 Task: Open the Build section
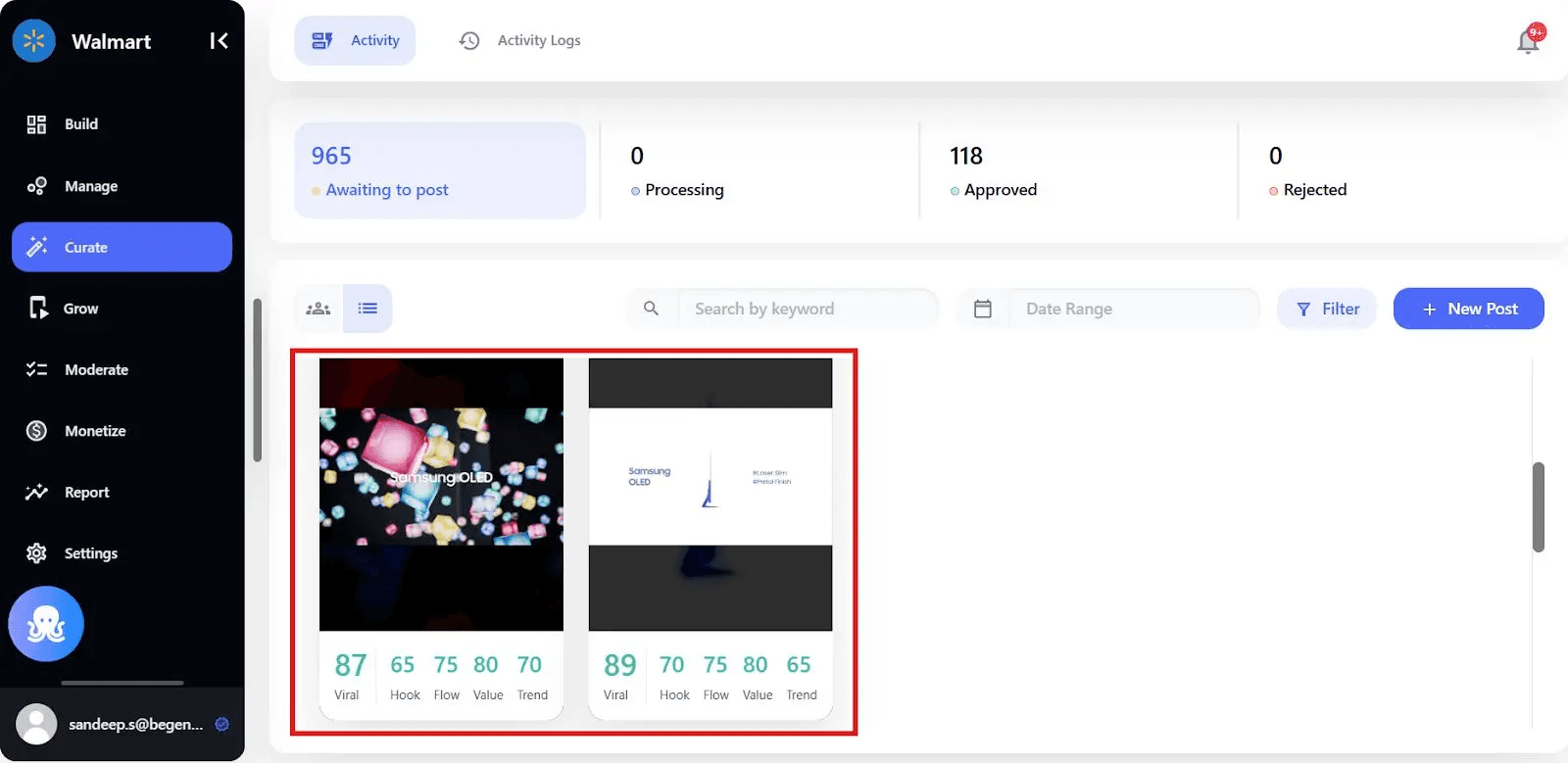122,124
